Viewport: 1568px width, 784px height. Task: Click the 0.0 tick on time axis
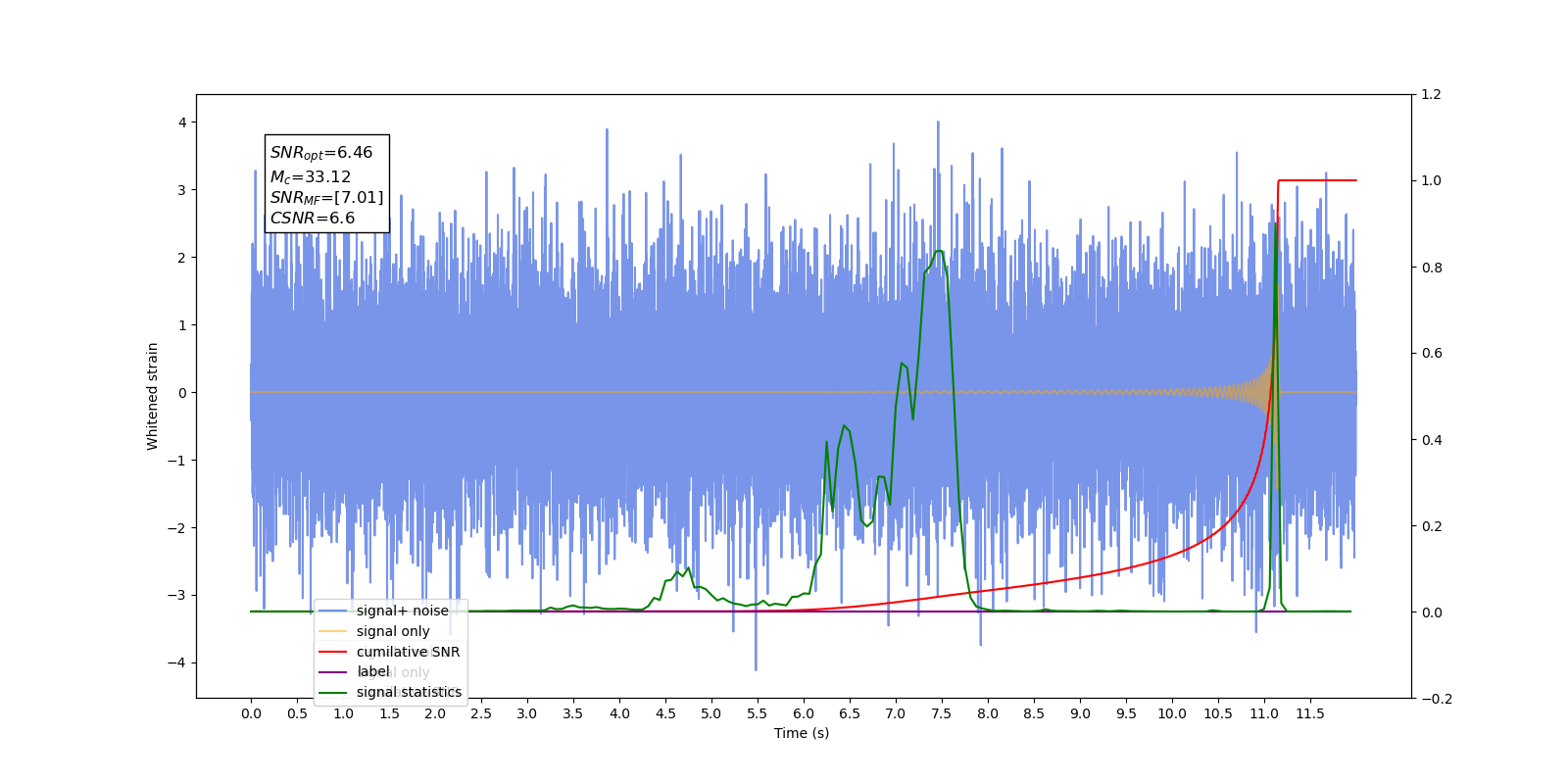click(251, 713)
